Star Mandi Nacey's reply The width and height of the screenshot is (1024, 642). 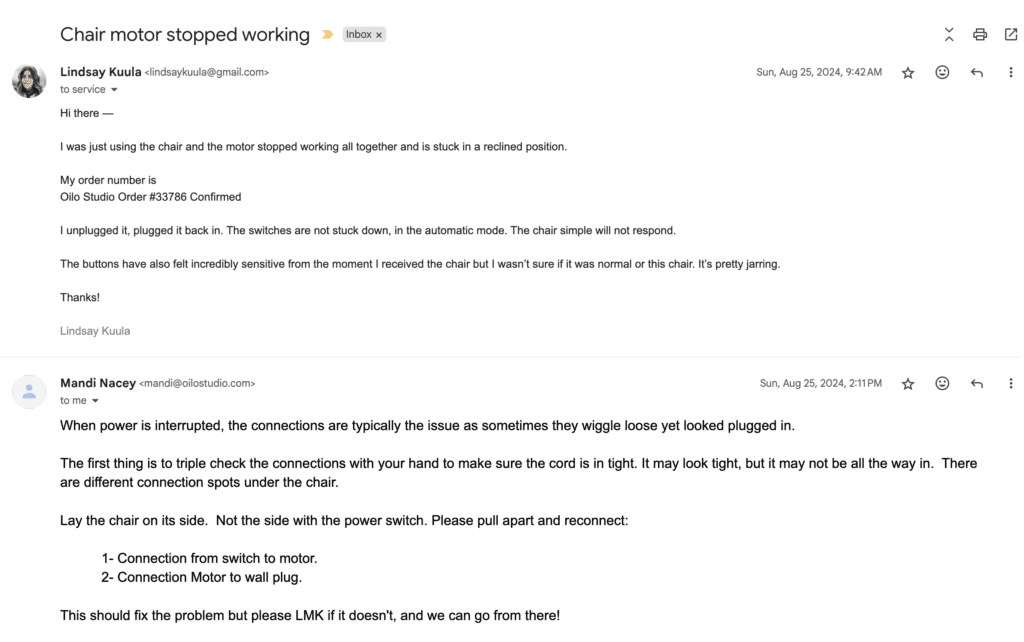click(x=908, y=383)
